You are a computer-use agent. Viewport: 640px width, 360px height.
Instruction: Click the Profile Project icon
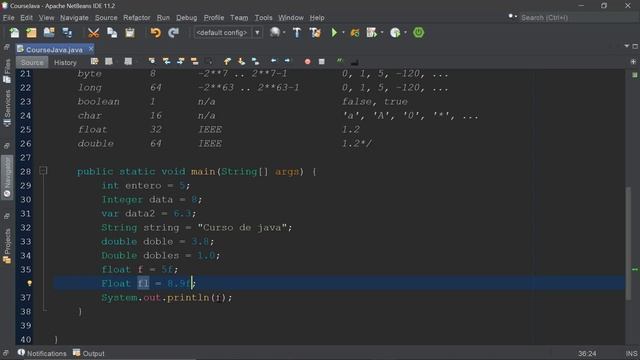(395, 33)
